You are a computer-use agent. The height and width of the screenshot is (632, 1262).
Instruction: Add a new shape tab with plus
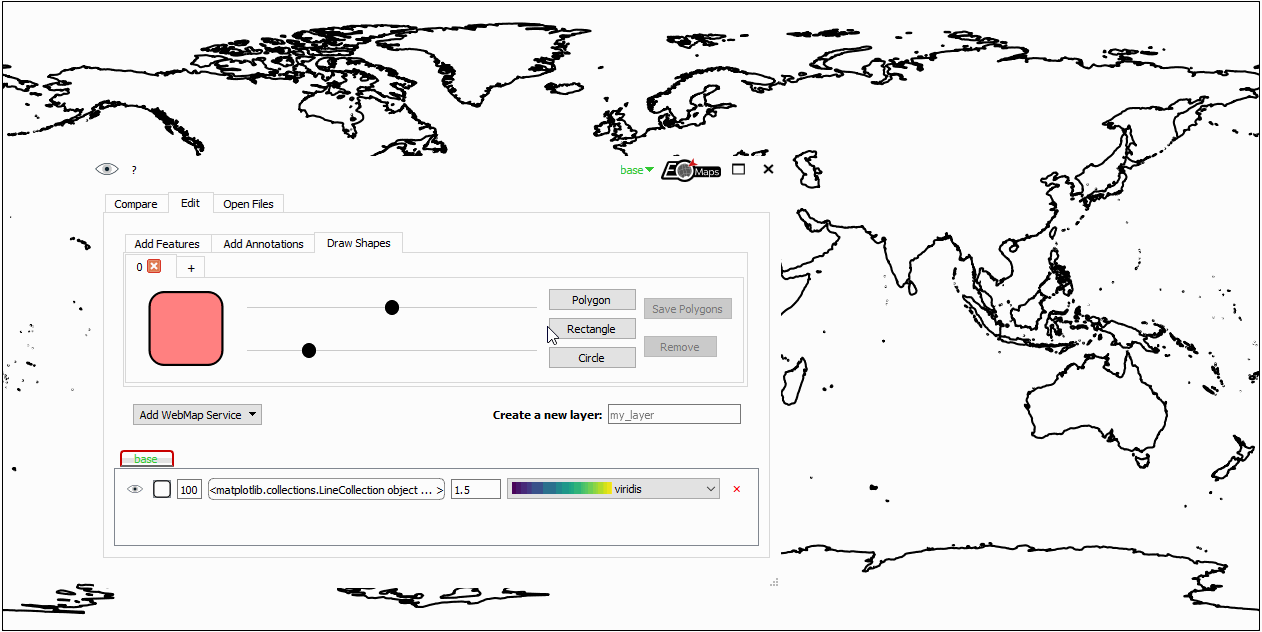pos(191,268)
